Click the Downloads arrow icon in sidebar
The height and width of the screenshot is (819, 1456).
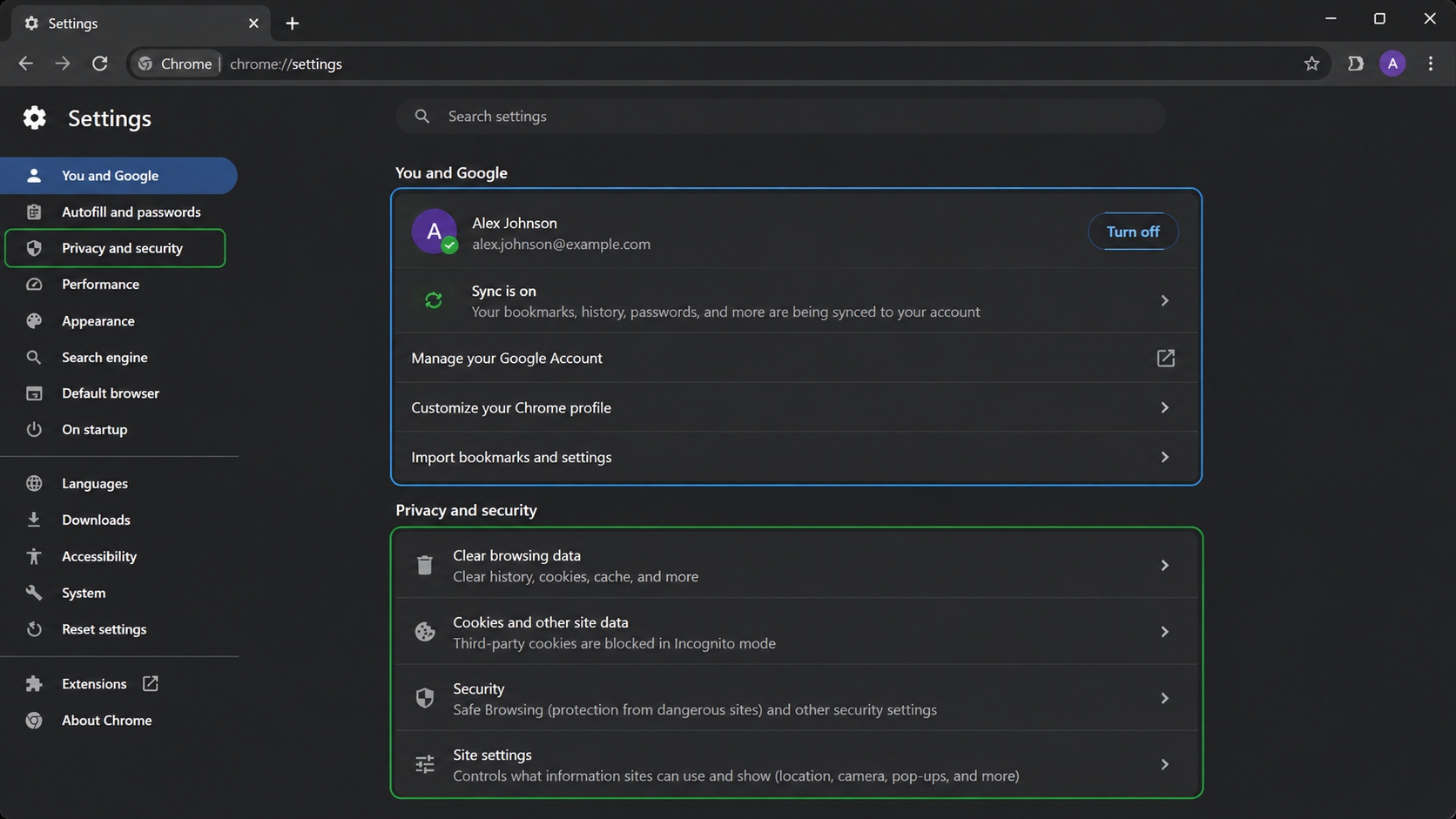(x=34, y=520)
